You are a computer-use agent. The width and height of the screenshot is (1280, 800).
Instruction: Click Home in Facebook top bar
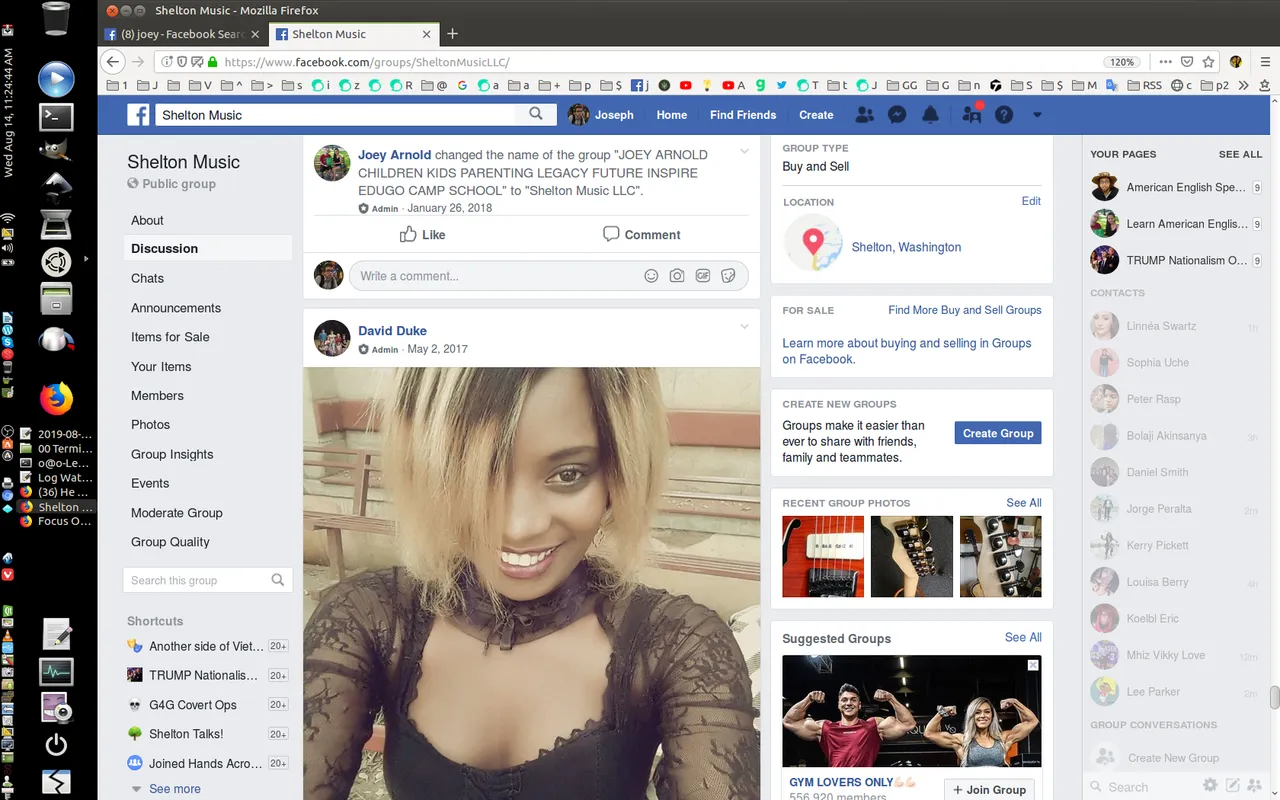pyautogui.click(x=672, y=115)
